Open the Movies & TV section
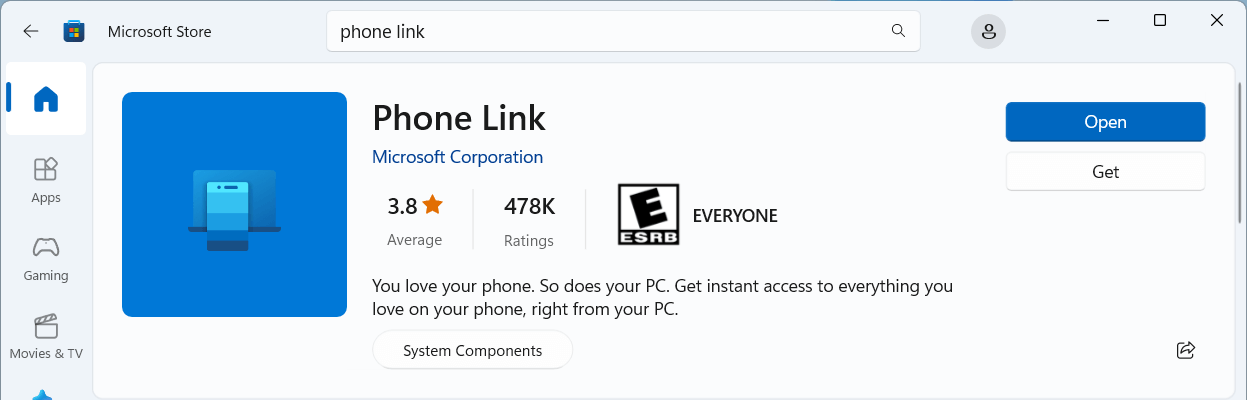This screenshot has width=1247, height=400. [x=46, y=337]
